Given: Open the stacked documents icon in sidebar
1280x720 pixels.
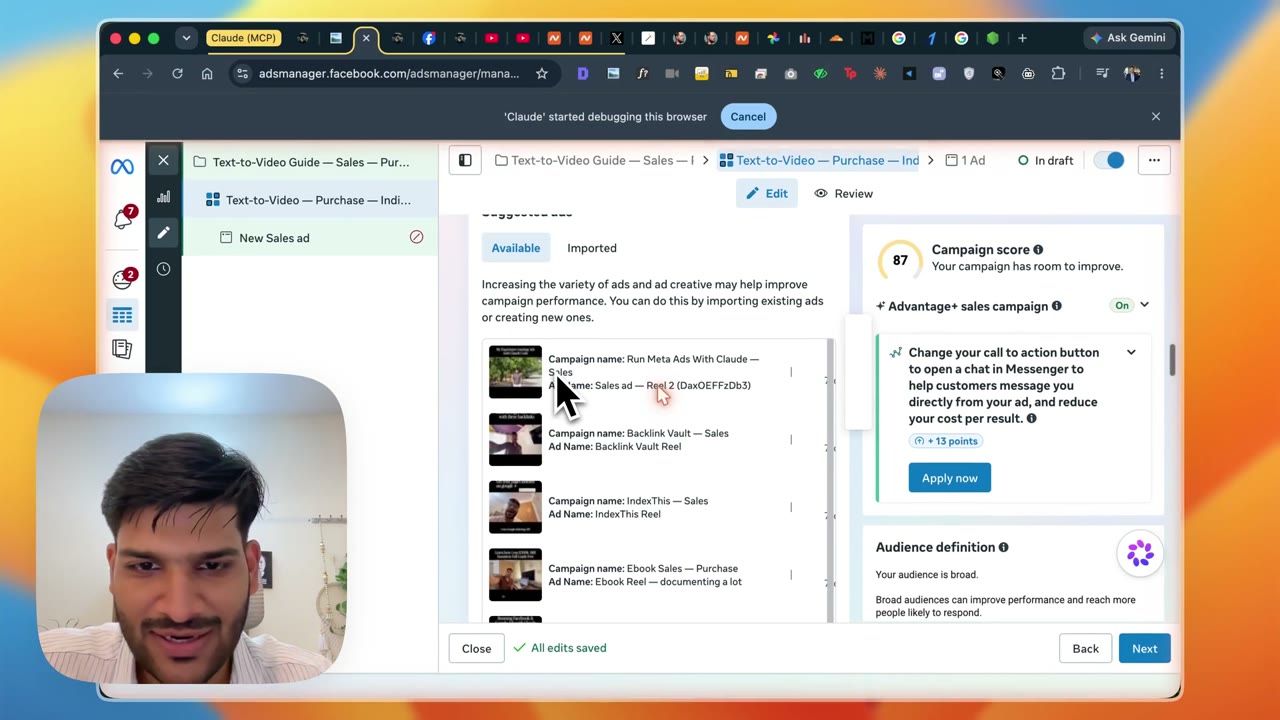Looking at the screenshot, I should click(122, 349).
